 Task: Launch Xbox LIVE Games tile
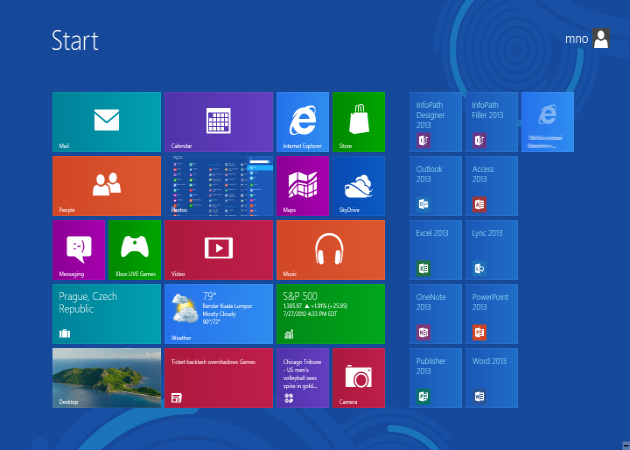(134, 249)
